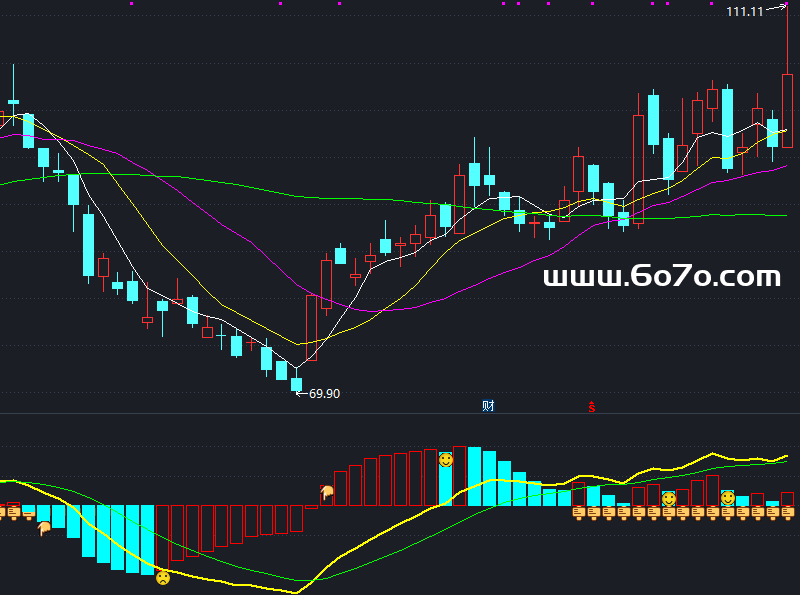Click the leftmost smiley face on the tall cyan bar
This screenshot has height=595, width=800.
[446, 460]
